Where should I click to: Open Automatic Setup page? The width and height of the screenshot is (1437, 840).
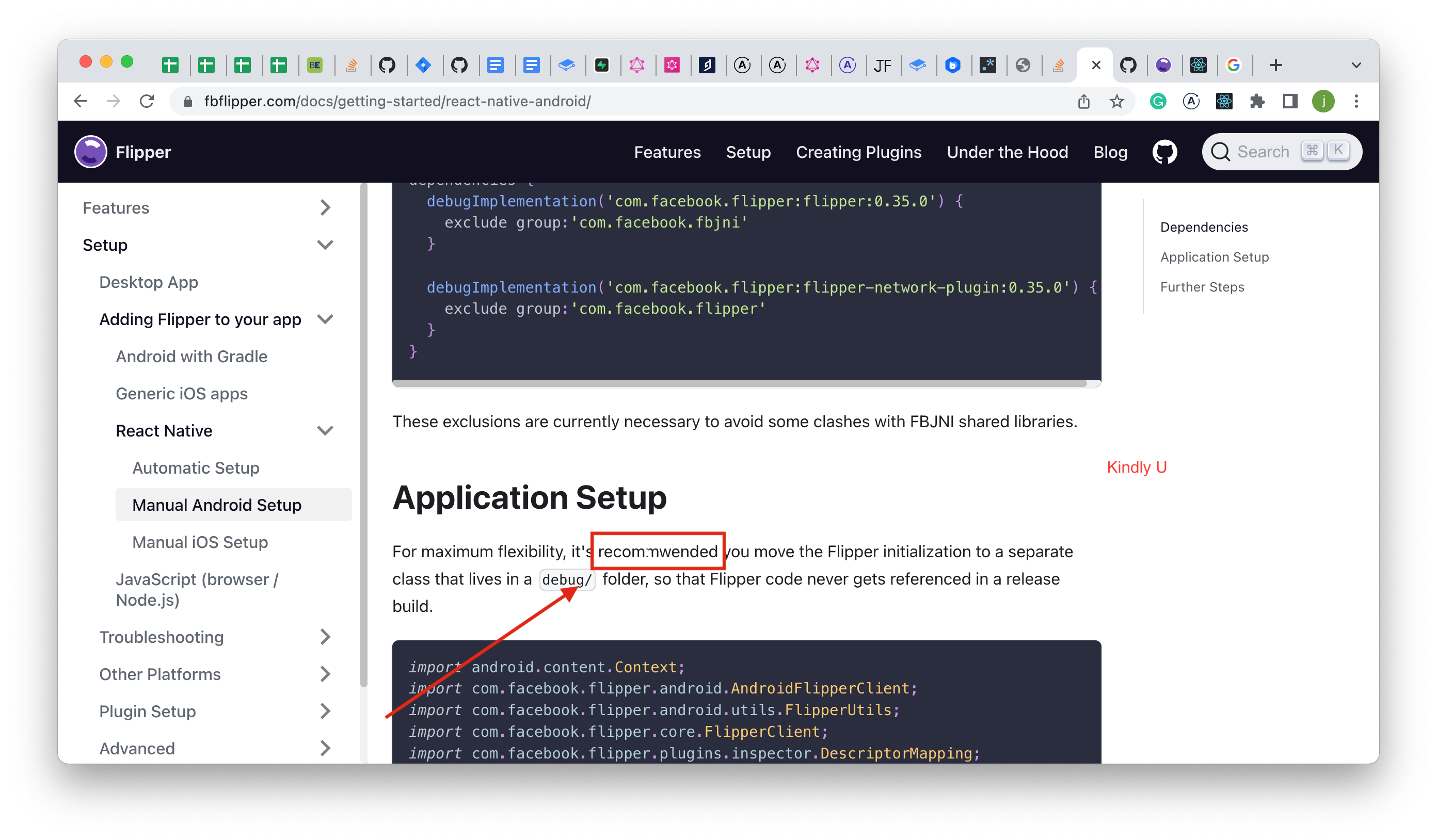196,467
